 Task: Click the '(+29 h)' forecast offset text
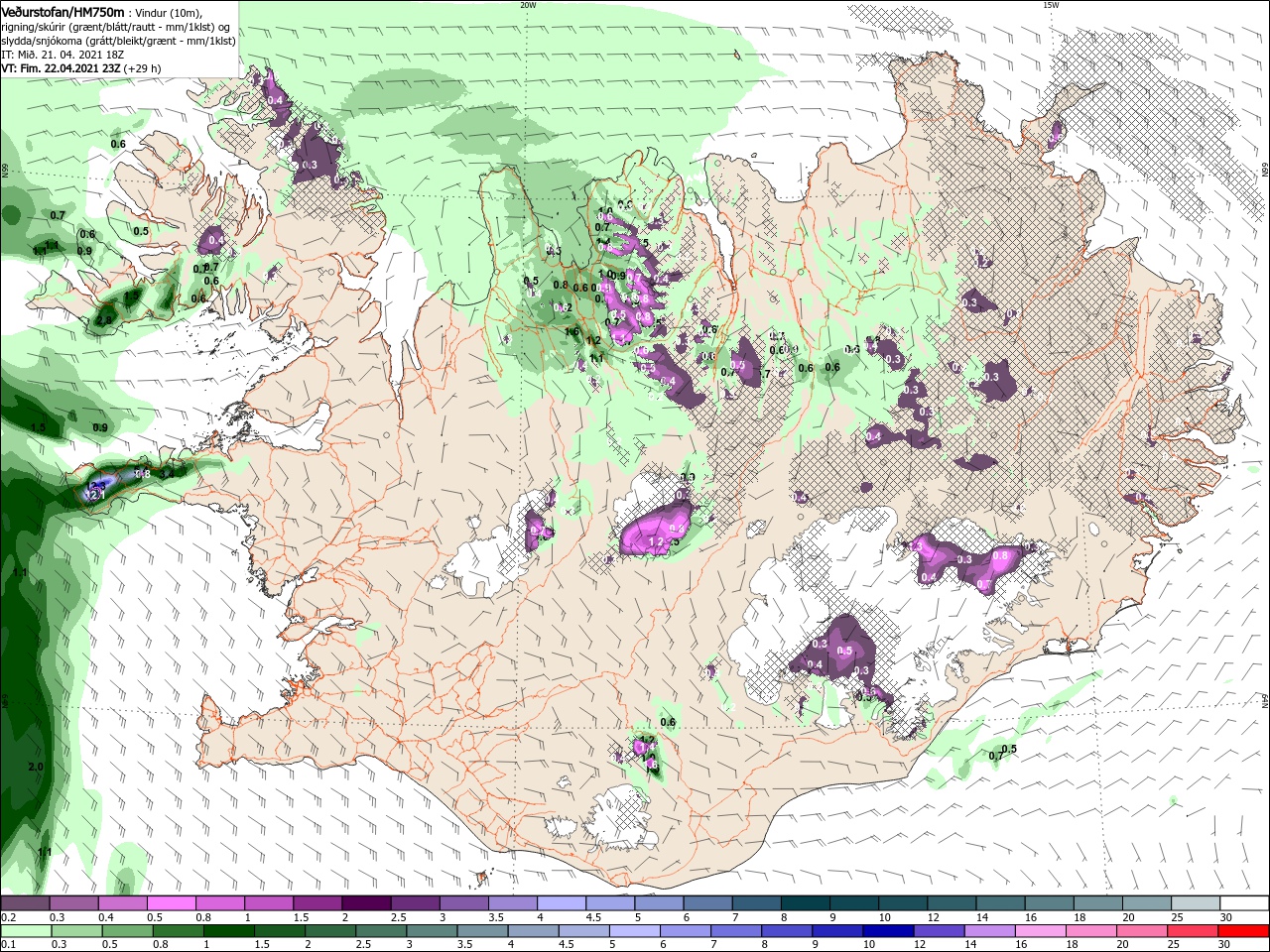pos(143,68)
